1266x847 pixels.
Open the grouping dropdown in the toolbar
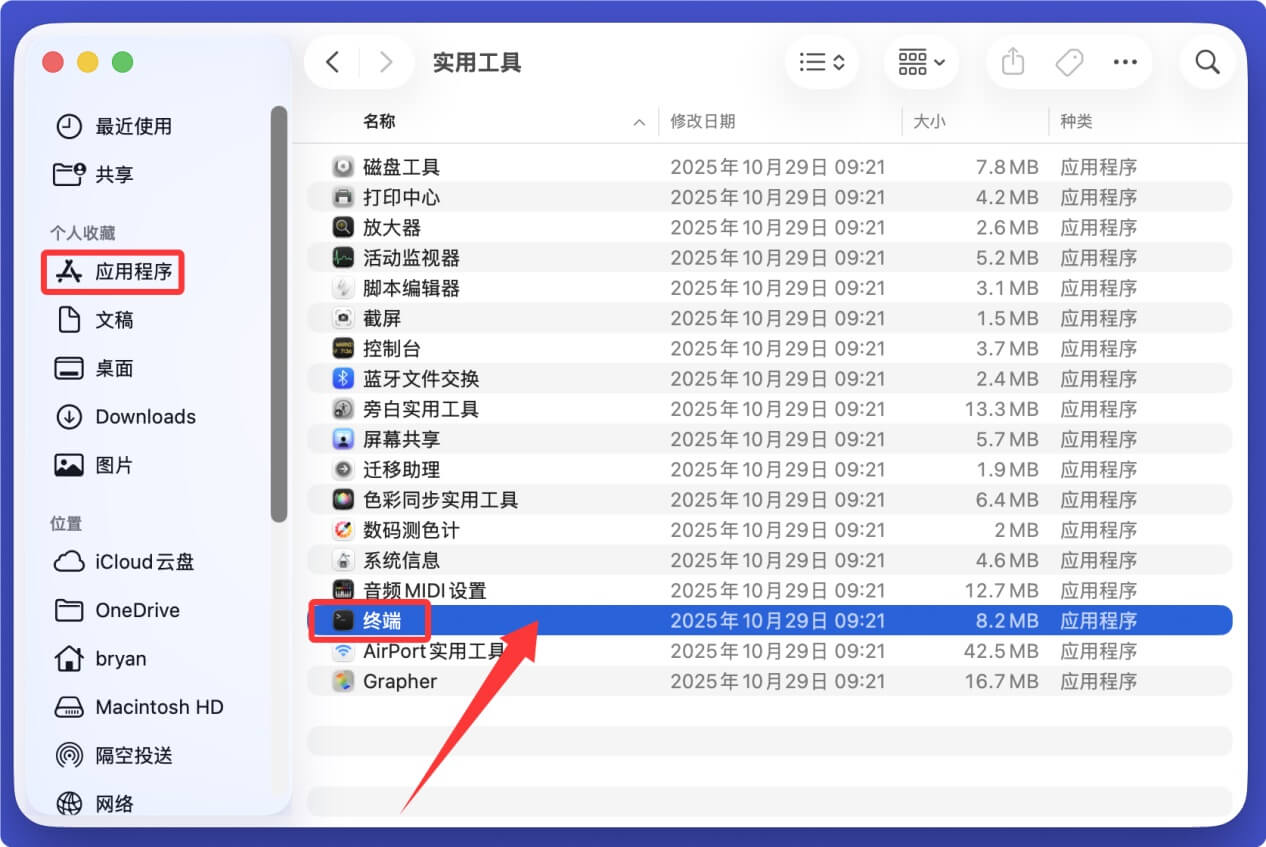click(920, 61)
